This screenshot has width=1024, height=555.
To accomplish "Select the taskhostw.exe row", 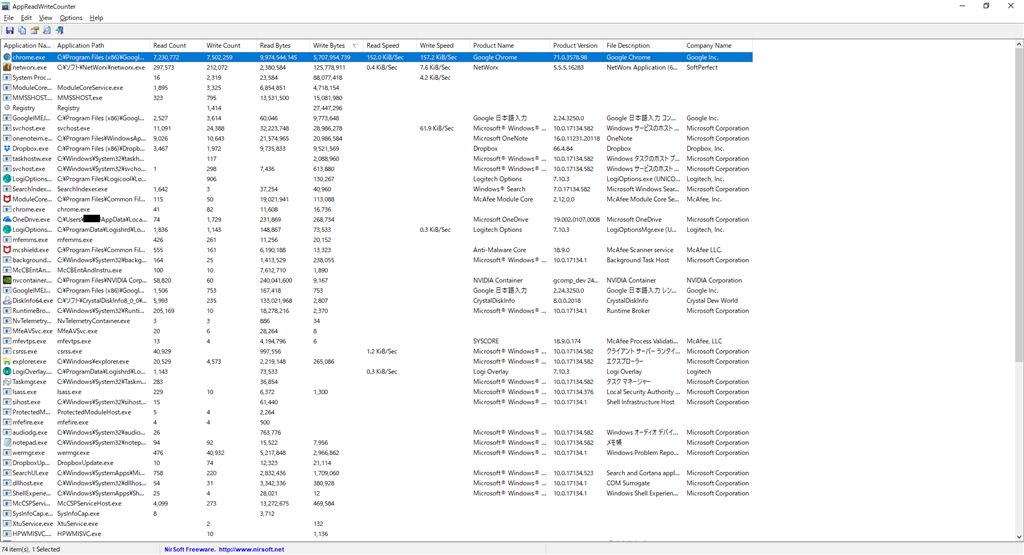I will point(377,159).
